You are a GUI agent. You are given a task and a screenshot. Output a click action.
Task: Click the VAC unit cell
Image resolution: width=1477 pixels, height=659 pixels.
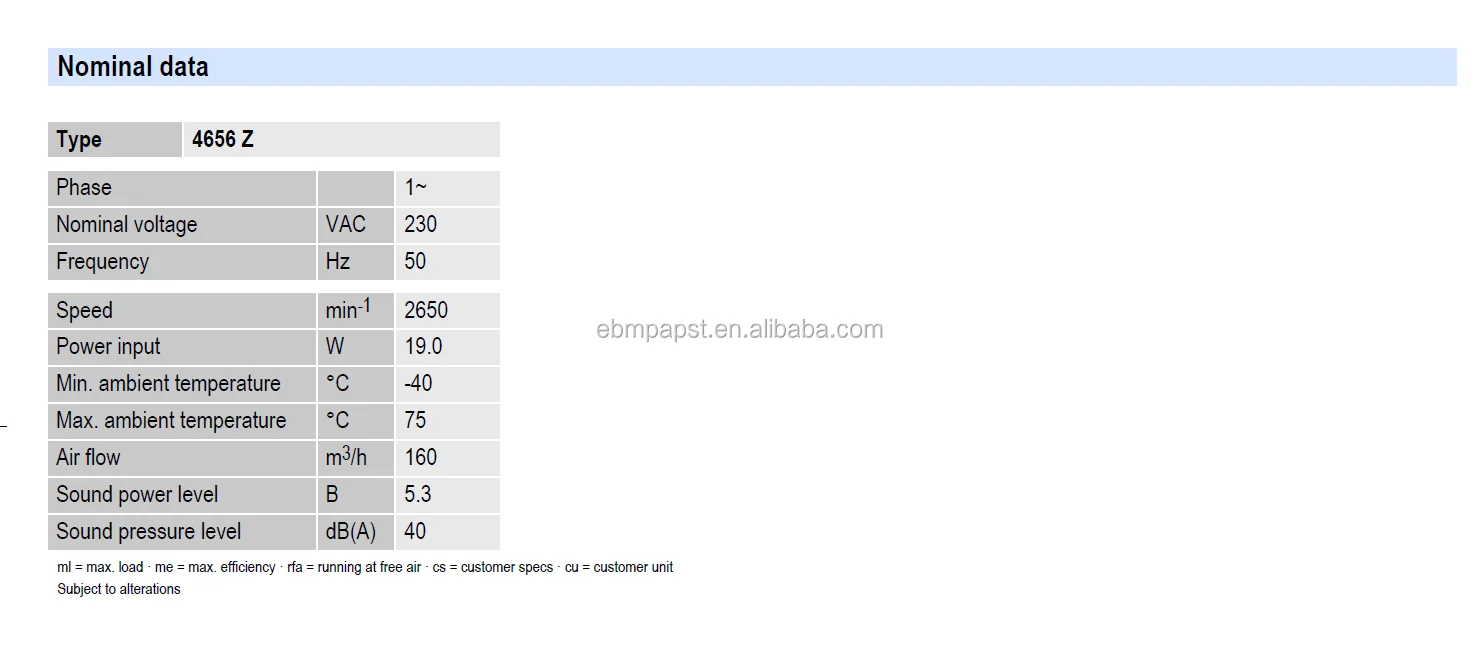346,225
